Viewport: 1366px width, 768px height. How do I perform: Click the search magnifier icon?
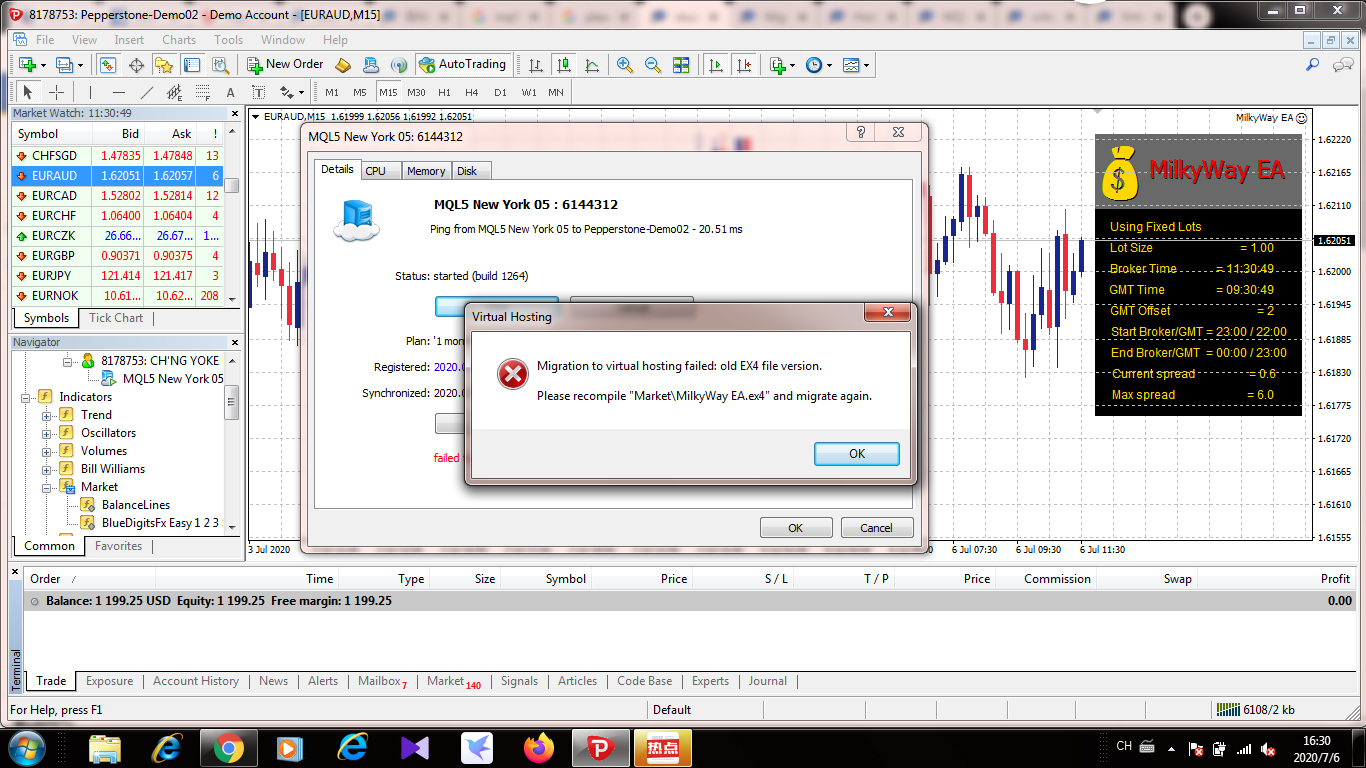tap(1313, 65)
